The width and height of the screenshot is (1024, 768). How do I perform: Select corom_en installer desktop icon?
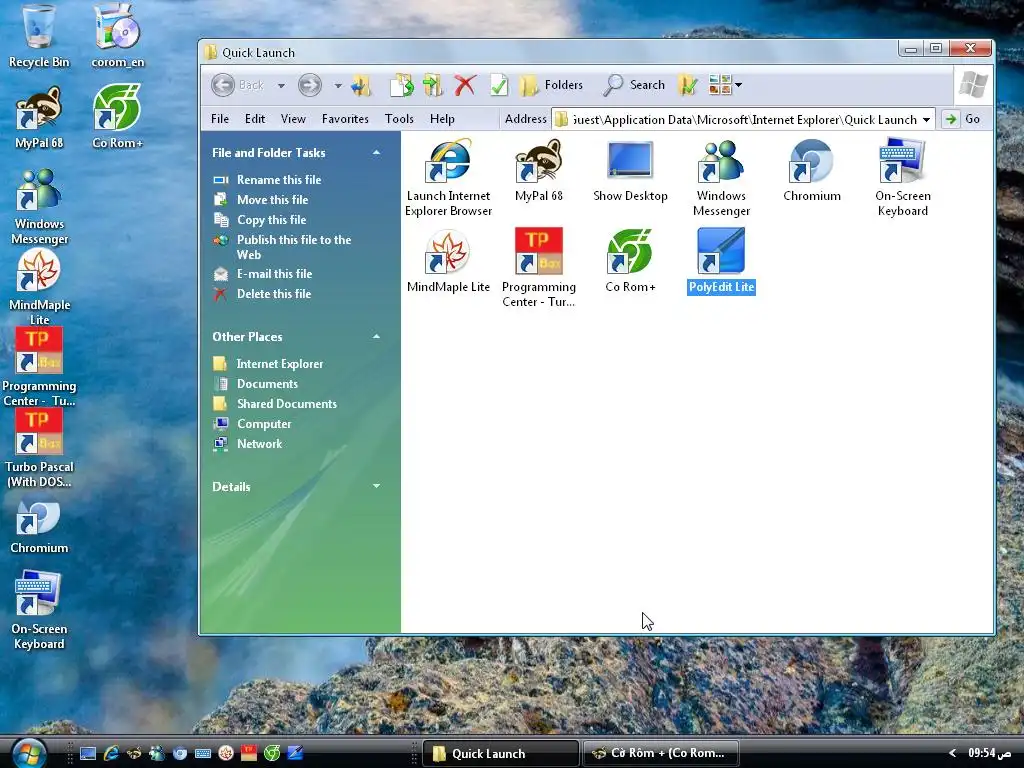(x=118, y=36)
